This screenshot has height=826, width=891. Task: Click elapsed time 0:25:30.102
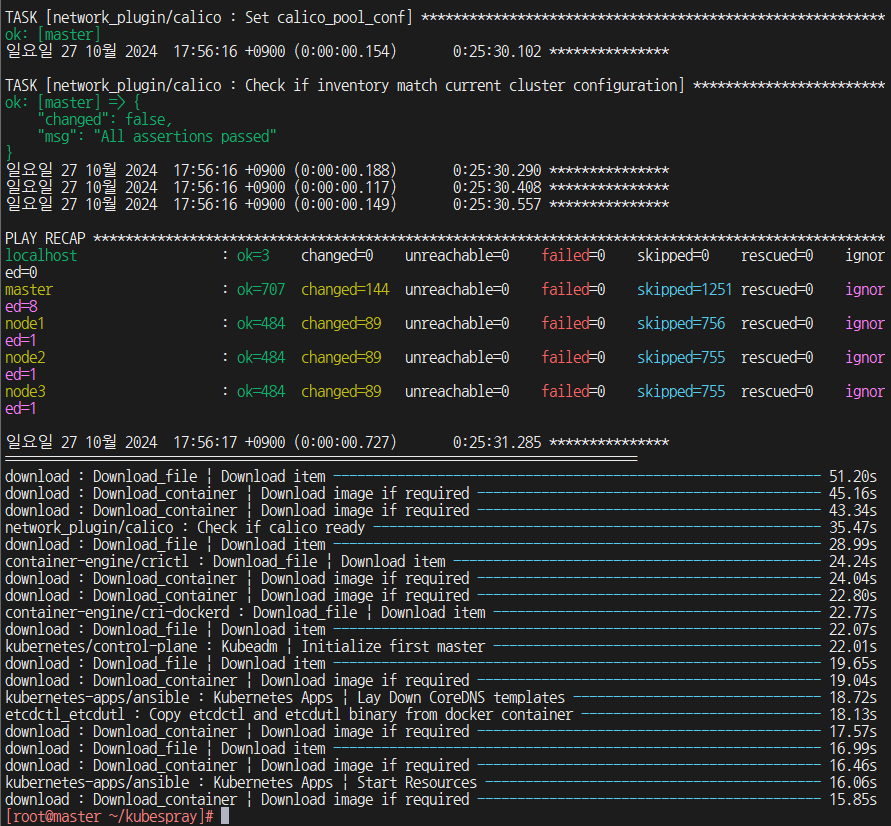[x=497, y=52]
